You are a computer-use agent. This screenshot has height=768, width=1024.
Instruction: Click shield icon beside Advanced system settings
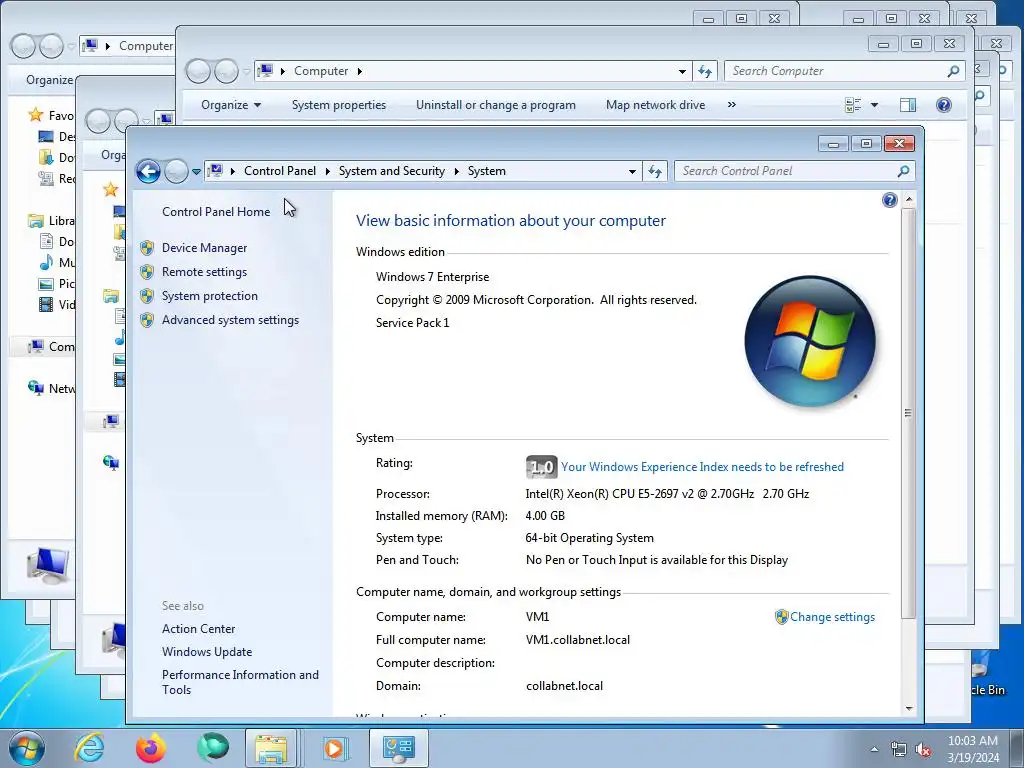tap(147, 320)
